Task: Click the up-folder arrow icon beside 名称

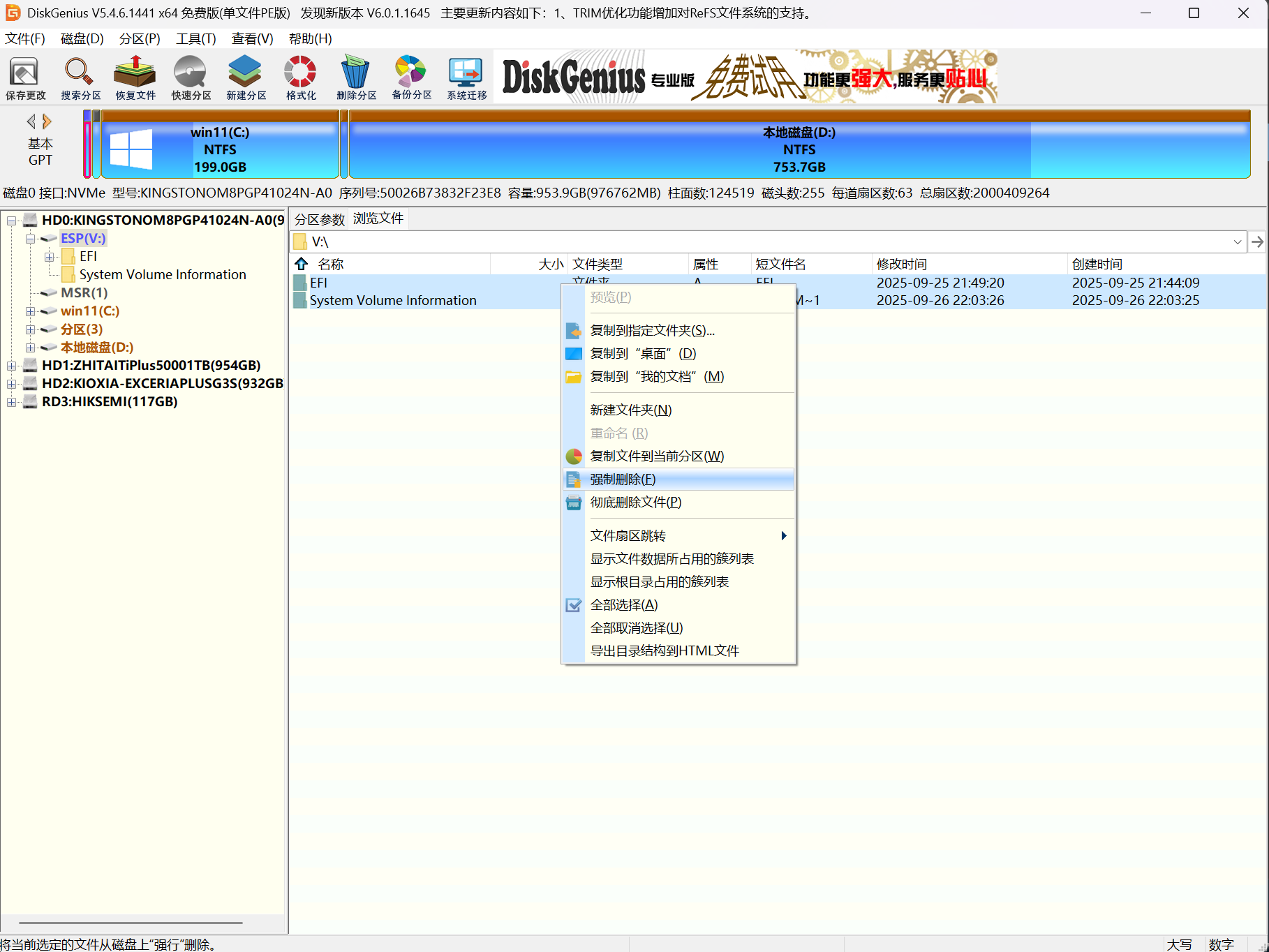Action: (x=302, y=264)
